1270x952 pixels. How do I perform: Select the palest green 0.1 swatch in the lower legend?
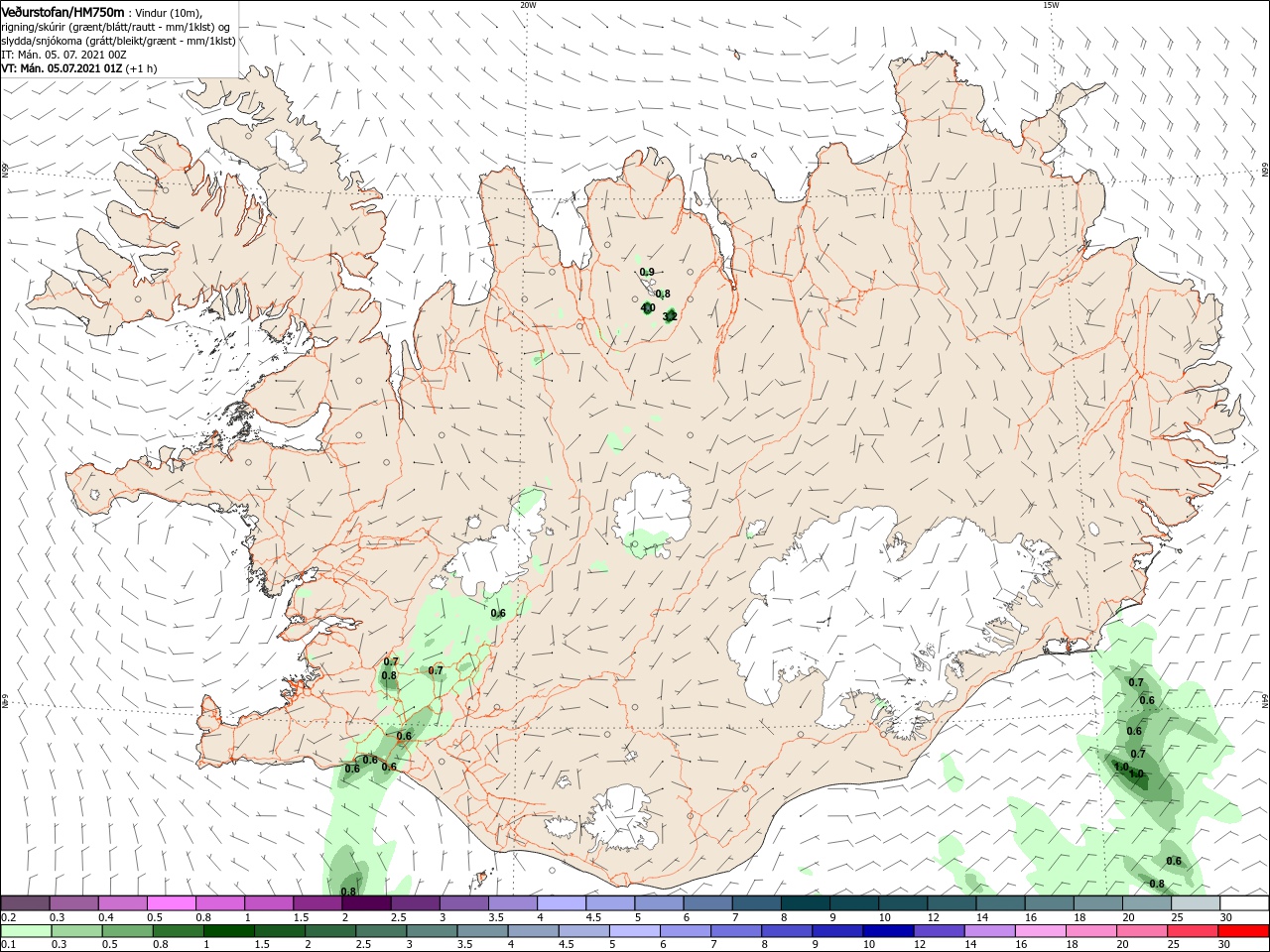pos(25,931)
